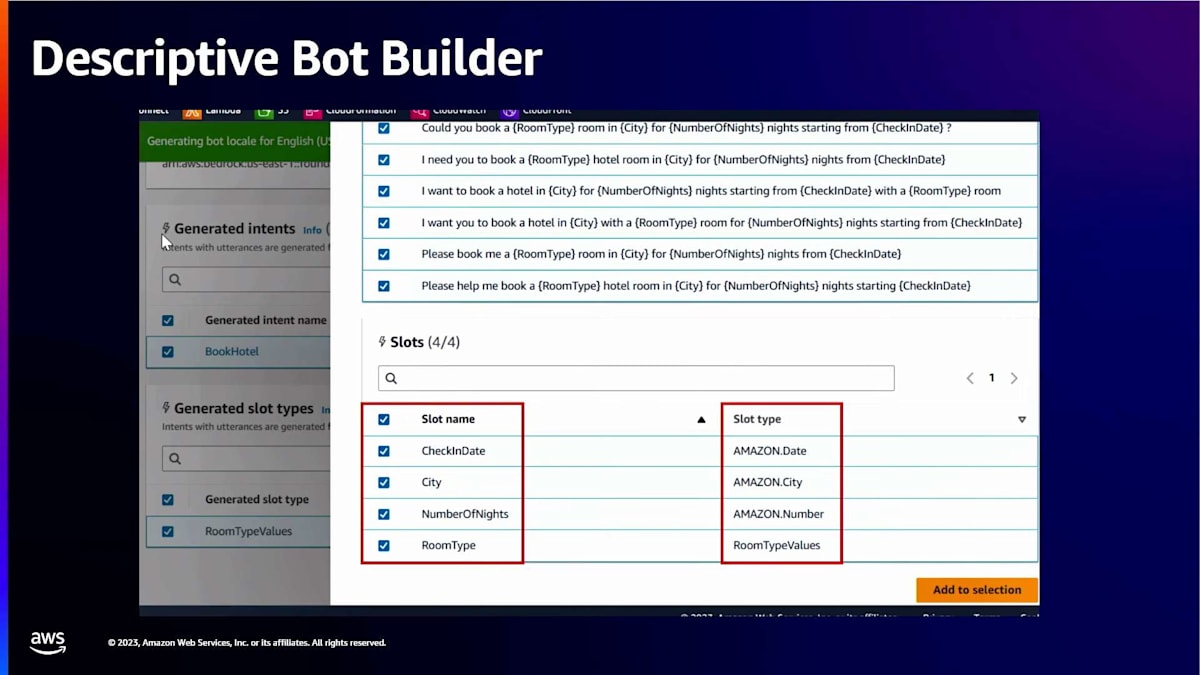Uncheck 'I want you to book a hotel' utterance

[x=384, y=223]
